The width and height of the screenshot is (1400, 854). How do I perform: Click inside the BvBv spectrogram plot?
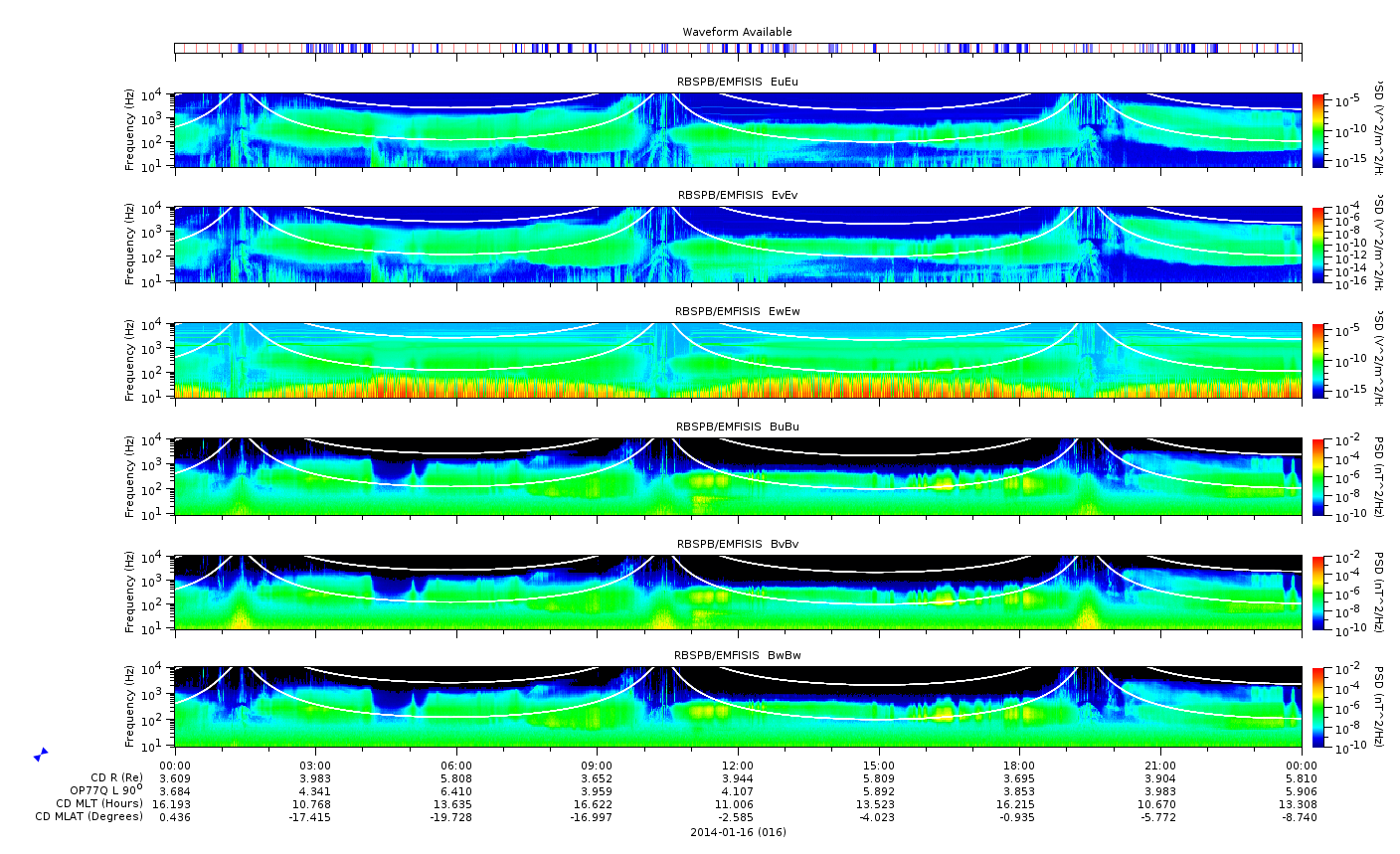click(x=738, y=593)
